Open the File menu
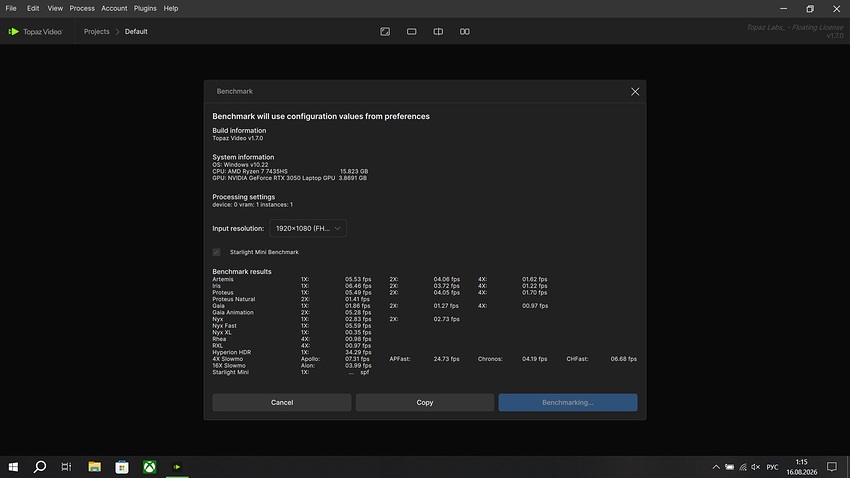The width and height of the screenshot is (850, 478). 11,8
